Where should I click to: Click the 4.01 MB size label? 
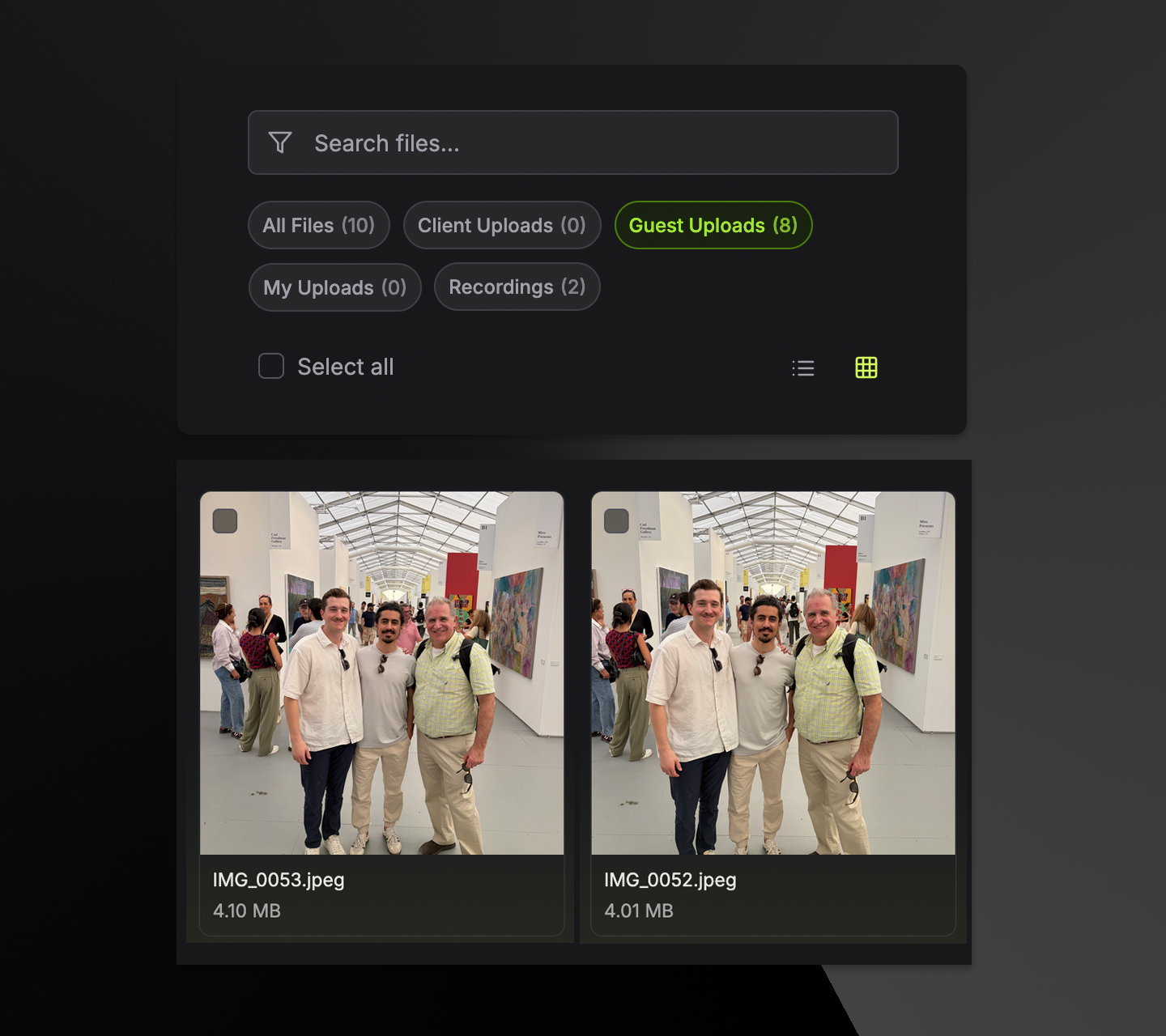tap(639, 911)
